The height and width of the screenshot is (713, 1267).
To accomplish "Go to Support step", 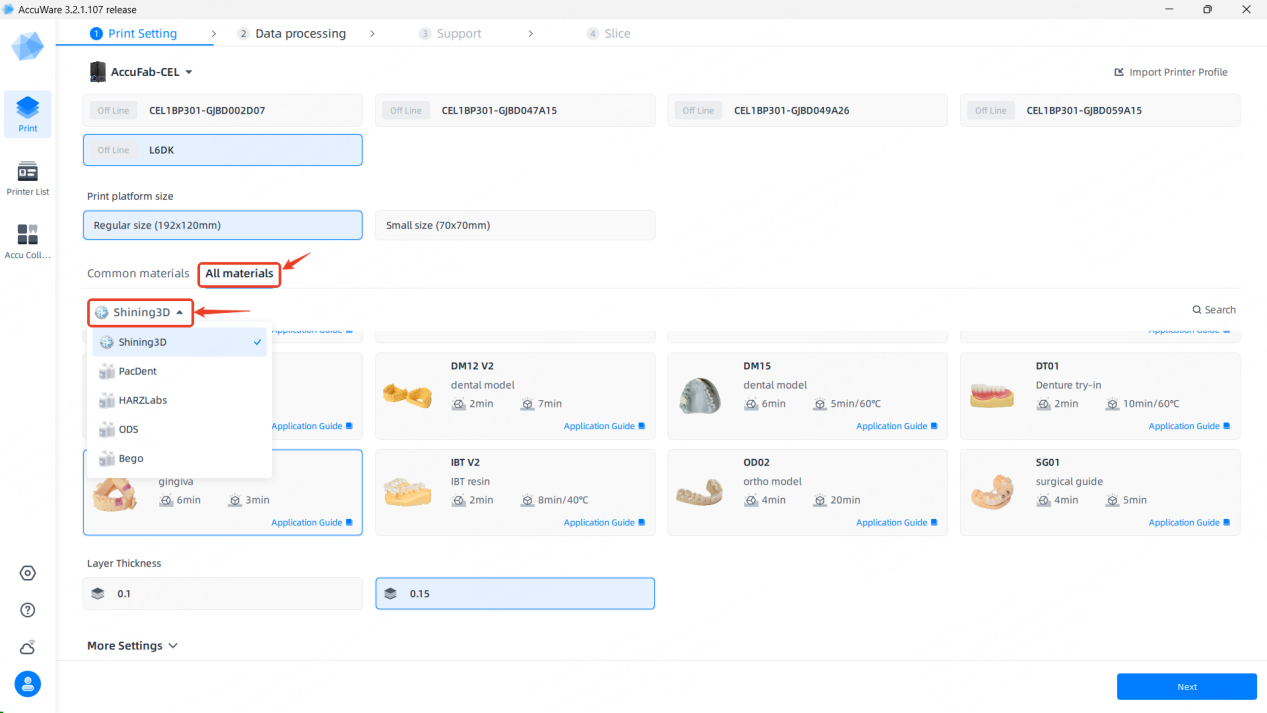I will (450, 33).
